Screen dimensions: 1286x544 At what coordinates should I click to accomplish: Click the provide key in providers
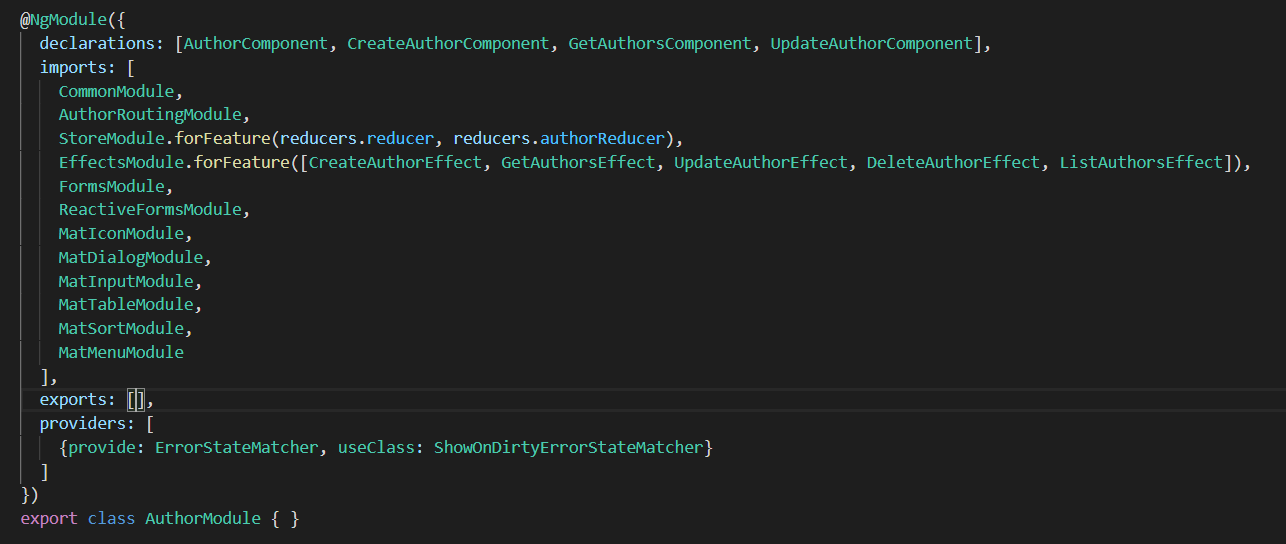[102, 447]
